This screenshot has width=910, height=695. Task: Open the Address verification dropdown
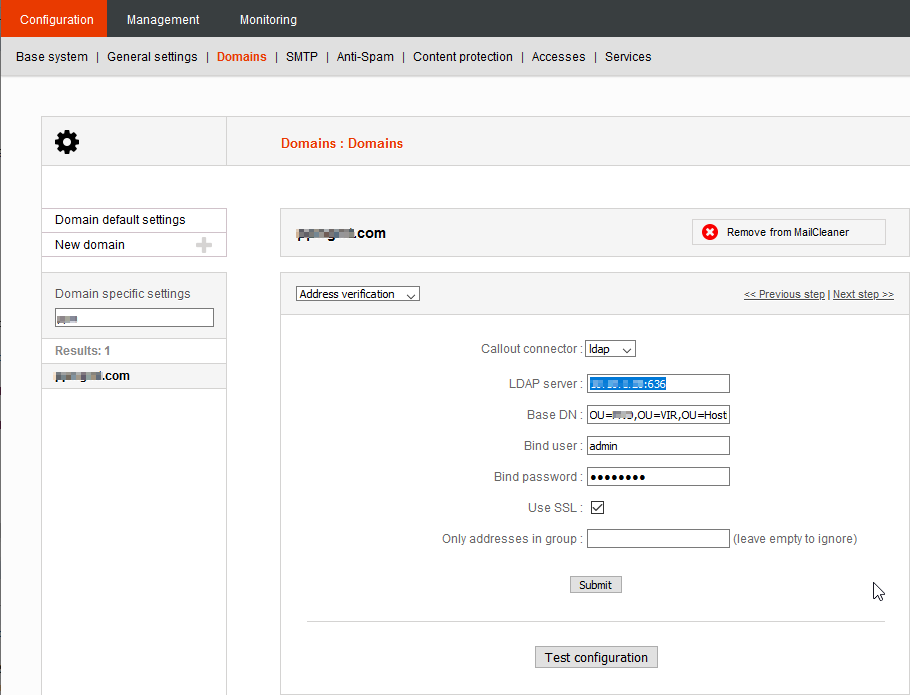click(x=358, y=294)
